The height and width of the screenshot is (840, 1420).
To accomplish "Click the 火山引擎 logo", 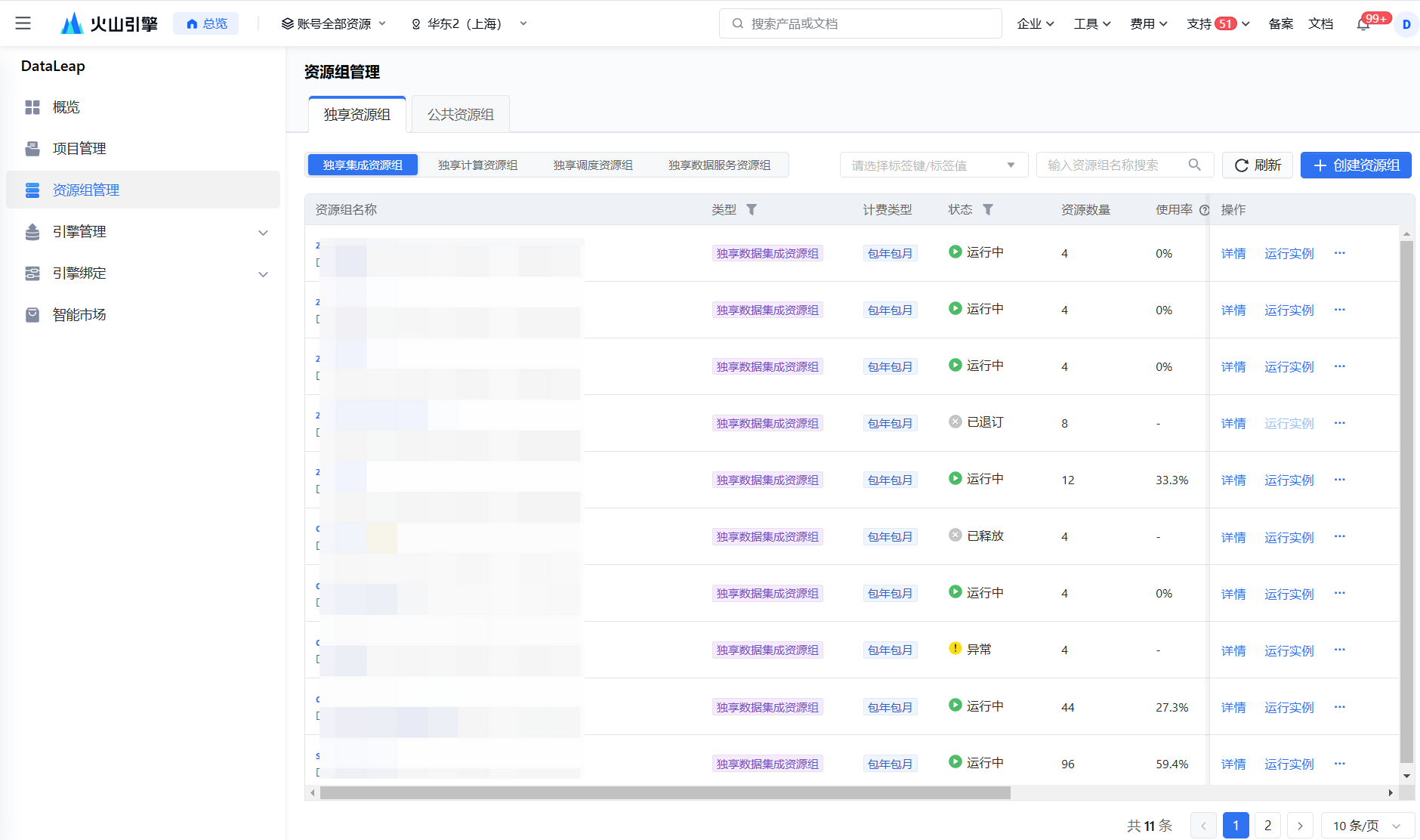I will [x=110, y=23].
